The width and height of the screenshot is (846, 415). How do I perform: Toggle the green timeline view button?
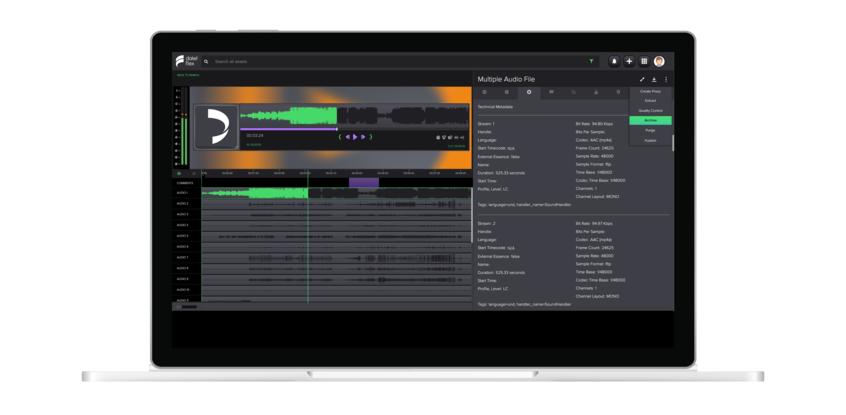179,174
